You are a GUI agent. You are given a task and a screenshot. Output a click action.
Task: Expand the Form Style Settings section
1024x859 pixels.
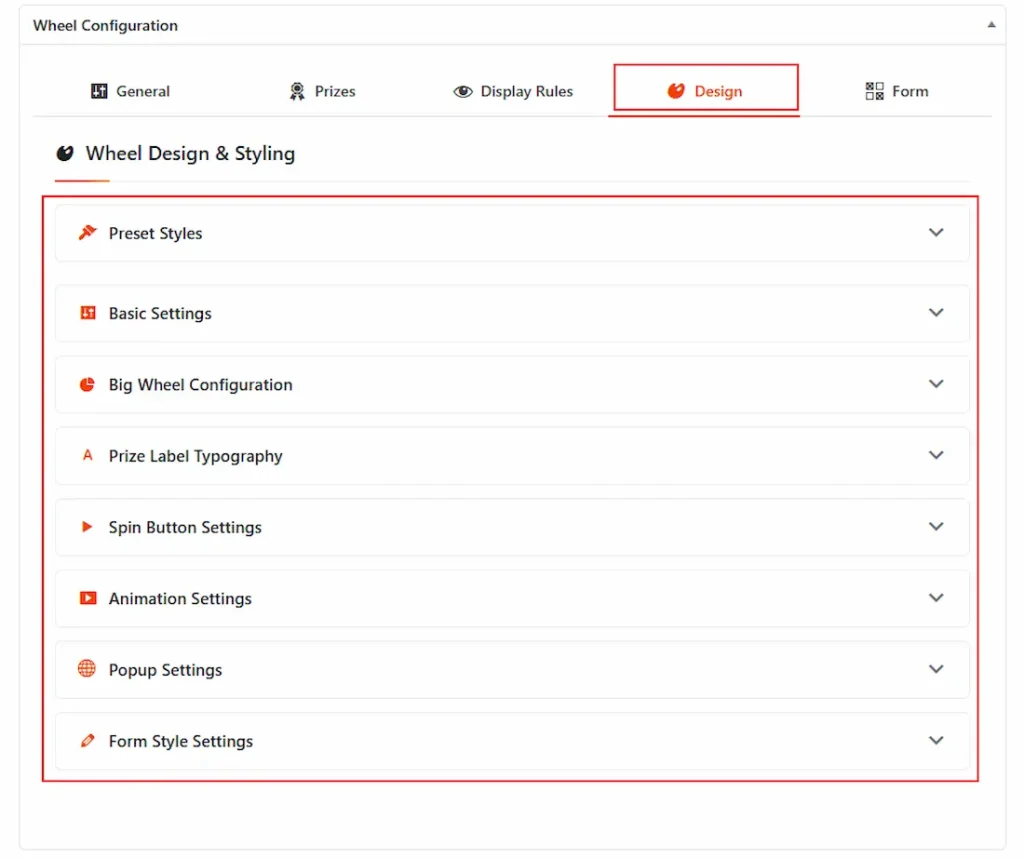click(x=936, y=740)
